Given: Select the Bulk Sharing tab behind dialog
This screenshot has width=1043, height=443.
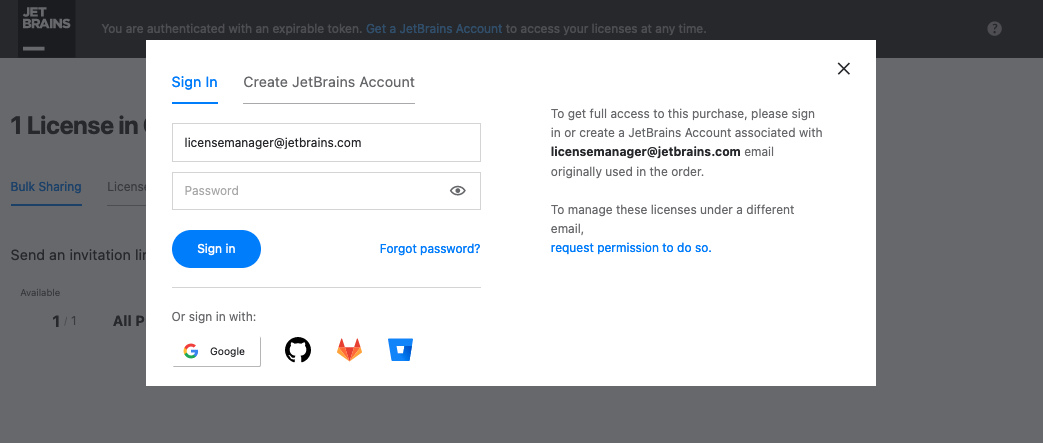Looking at the screenshot, I should 46,187.
